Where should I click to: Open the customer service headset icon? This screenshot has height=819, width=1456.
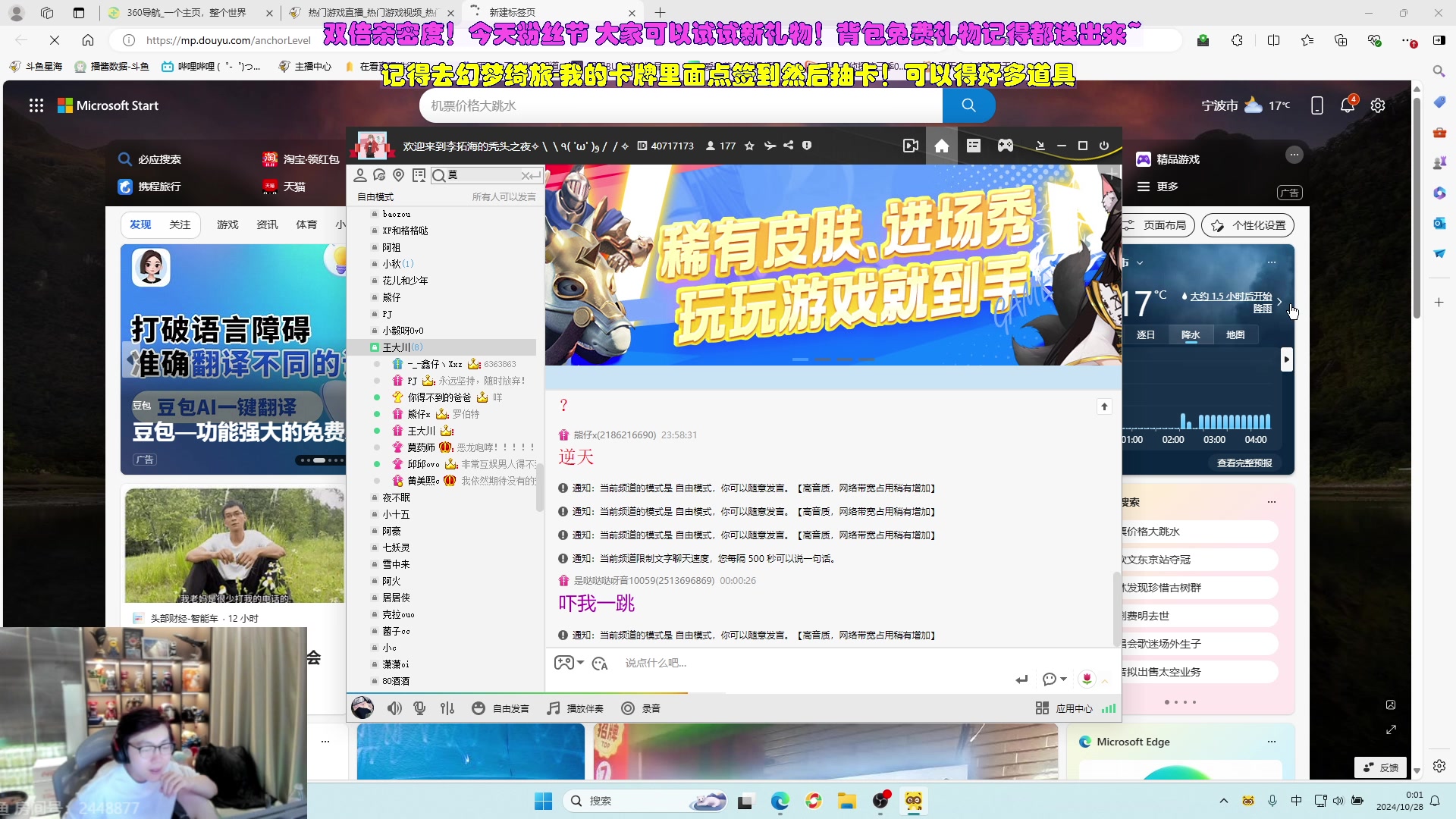click(379, 175)
